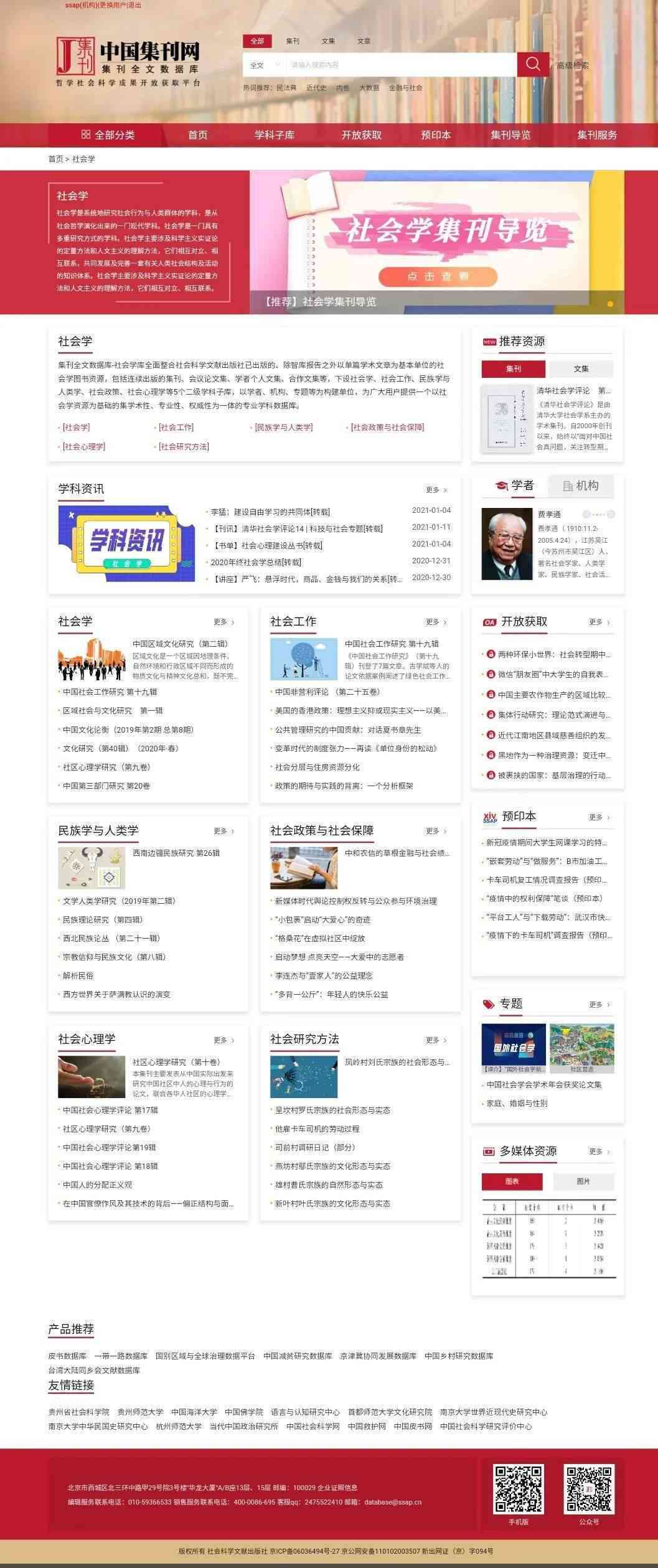Open the [社会工作] category link
This screenshot has width=658, height=1568.
click(x=176, y=427)
